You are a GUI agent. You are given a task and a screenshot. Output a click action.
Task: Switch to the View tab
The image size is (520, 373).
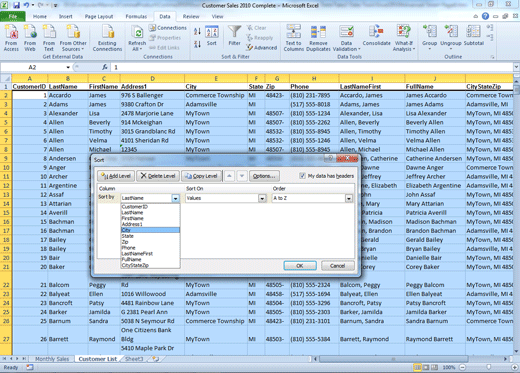[x=218, y=16]
